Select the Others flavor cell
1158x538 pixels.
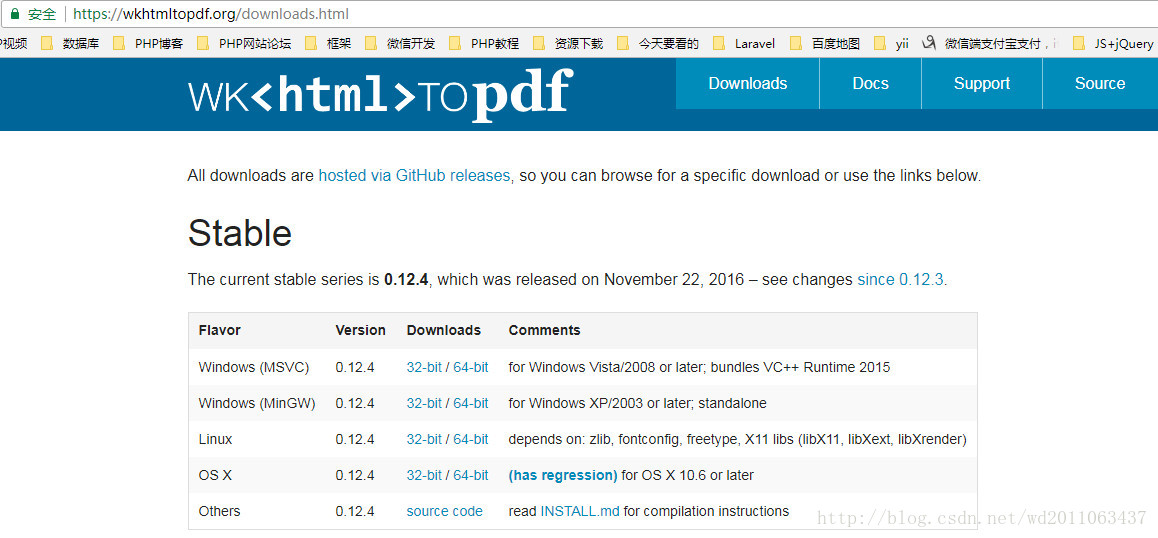219,511
